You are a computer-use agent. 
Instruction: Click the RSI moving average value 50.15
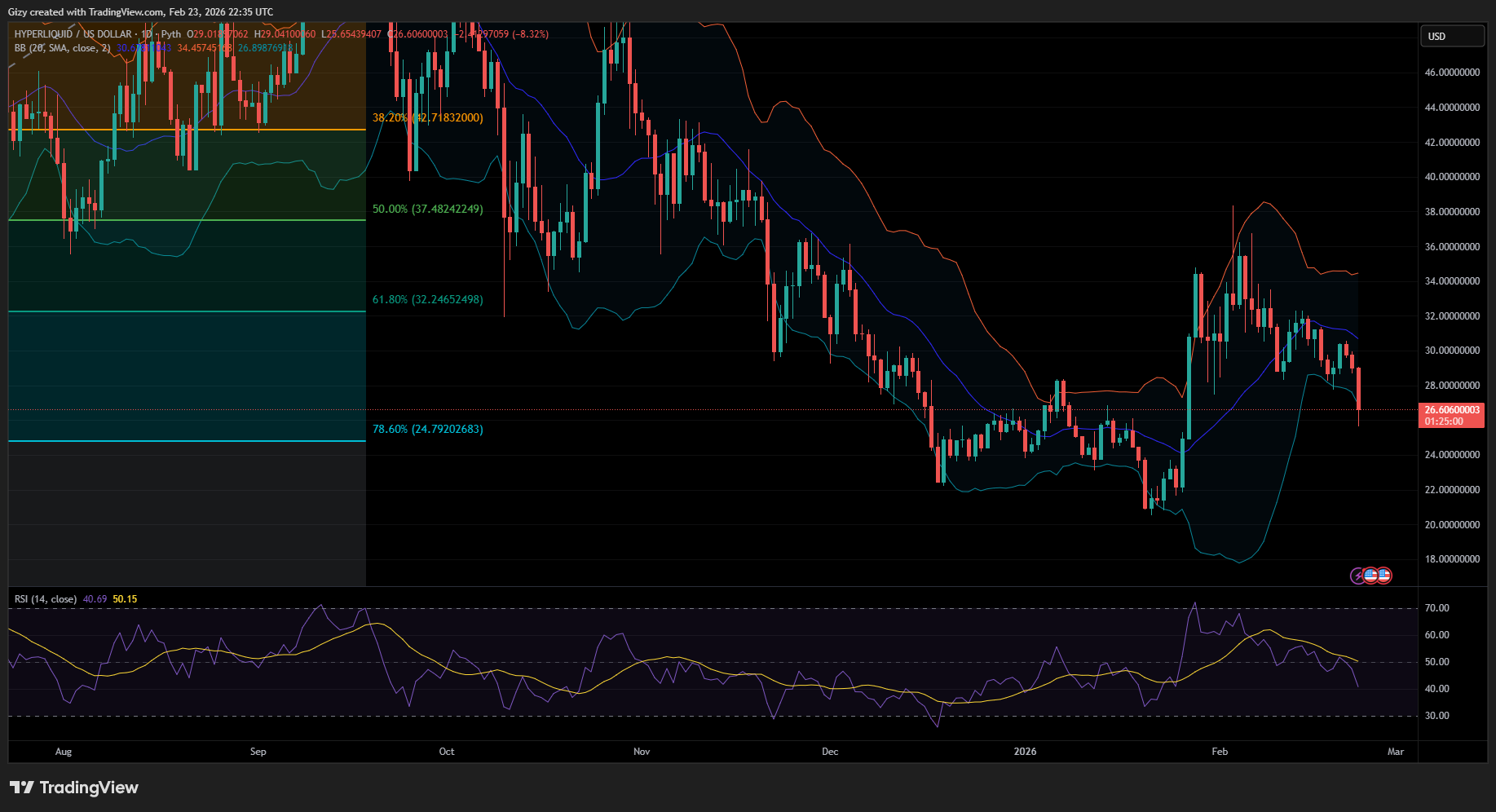125,599
